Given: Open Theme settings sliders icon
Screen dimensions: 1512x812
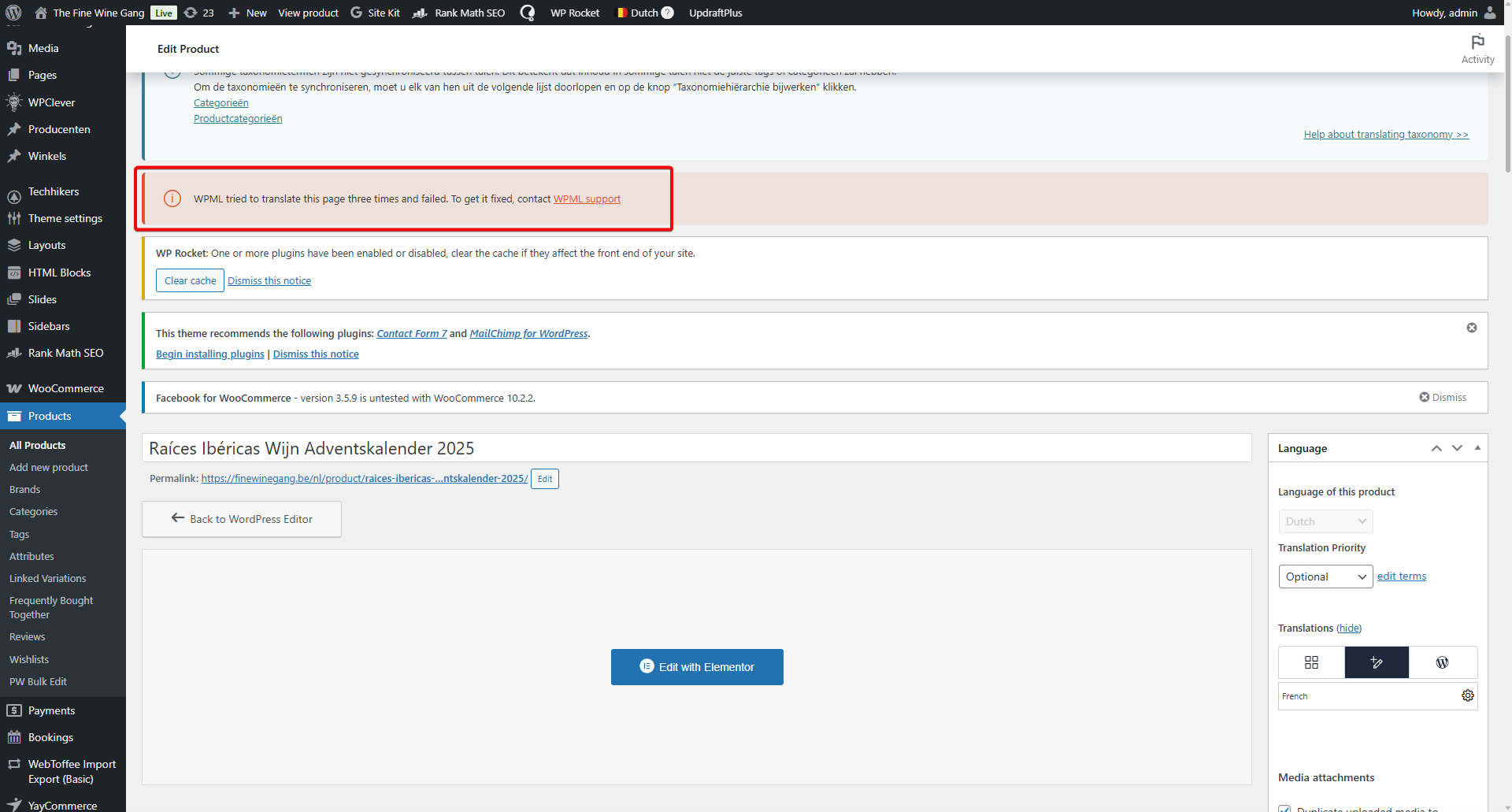Looking at the screenshot, I should click(14, 219).
